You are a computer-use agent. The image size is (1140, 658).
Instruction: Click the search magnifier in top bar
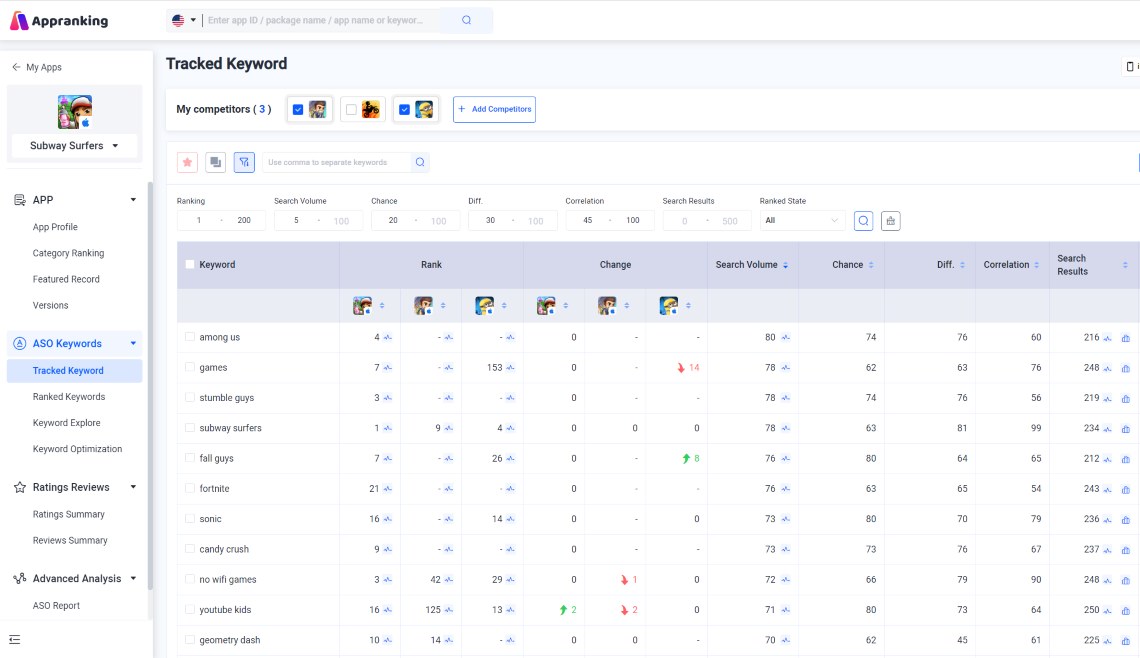[467, 20]
